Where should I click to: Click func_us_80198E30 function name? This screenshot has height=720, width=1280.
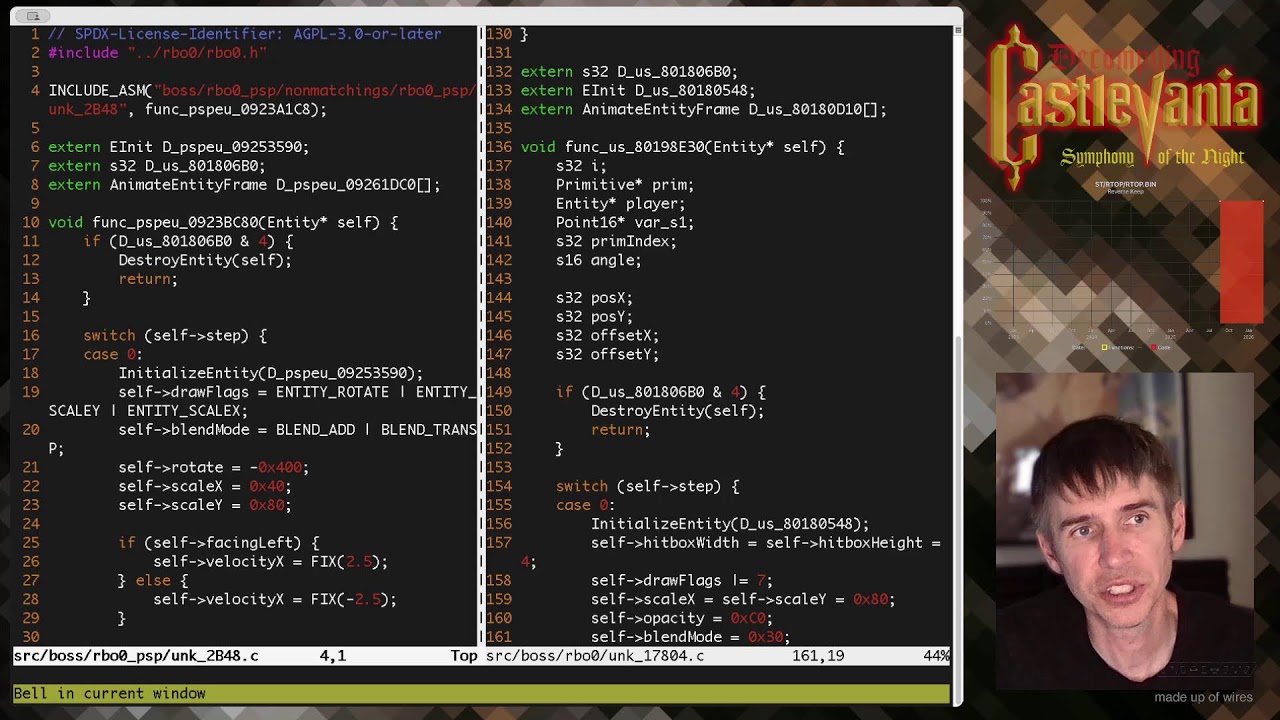point(634,147)
